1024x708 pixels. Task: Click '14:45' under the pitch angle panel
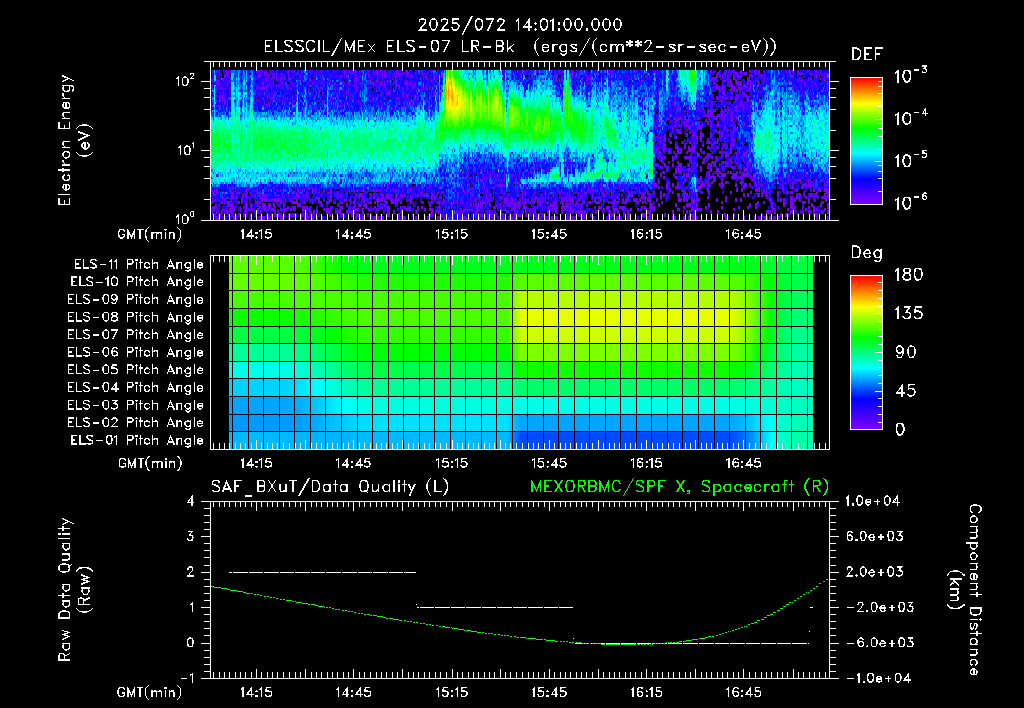tap(353, 463)
